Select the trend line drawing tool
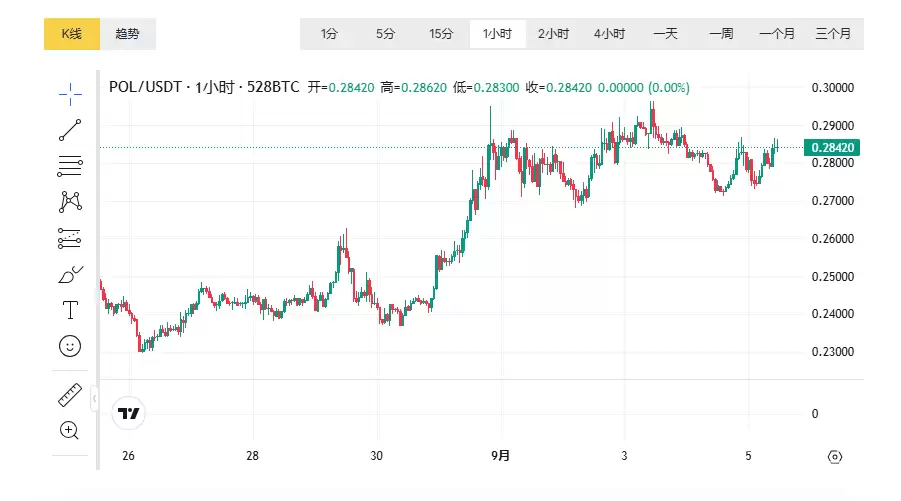Image resolution: width=901 pixels, height=501 pixels. [70, 130]
